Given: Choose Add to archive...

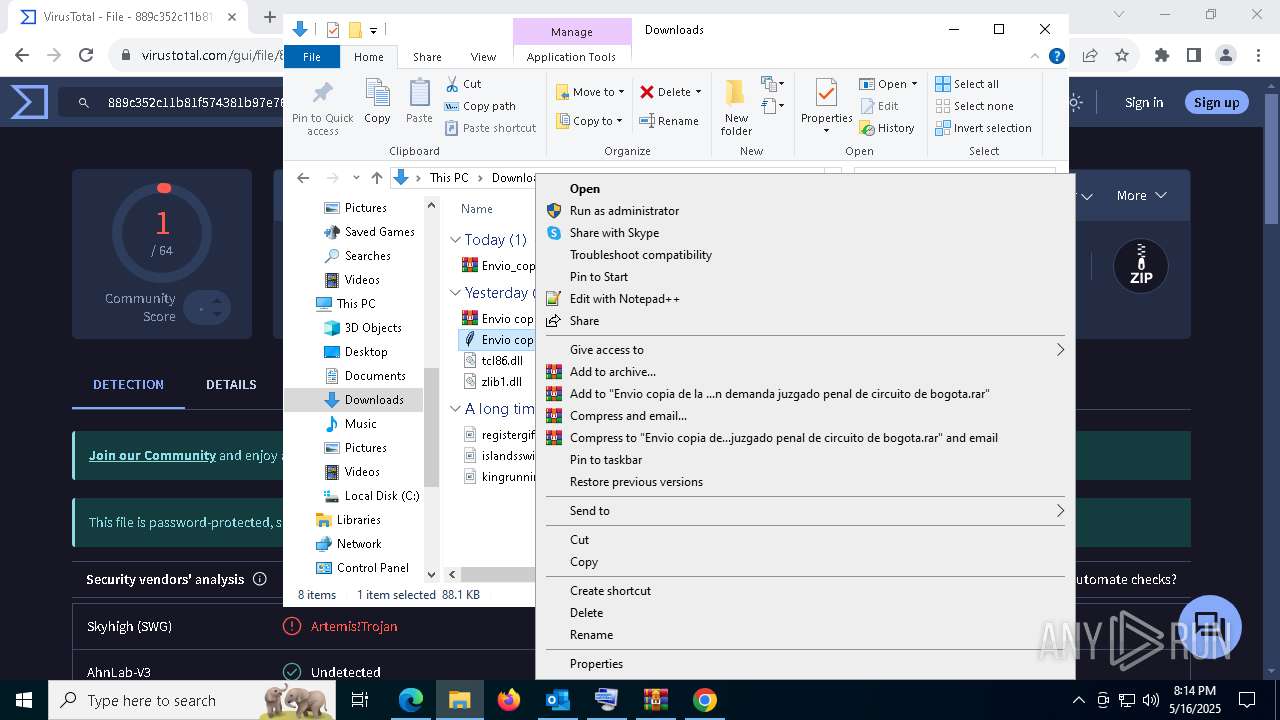Looking at the screenshot, I should pyautogui.click(x=804, y=372).
